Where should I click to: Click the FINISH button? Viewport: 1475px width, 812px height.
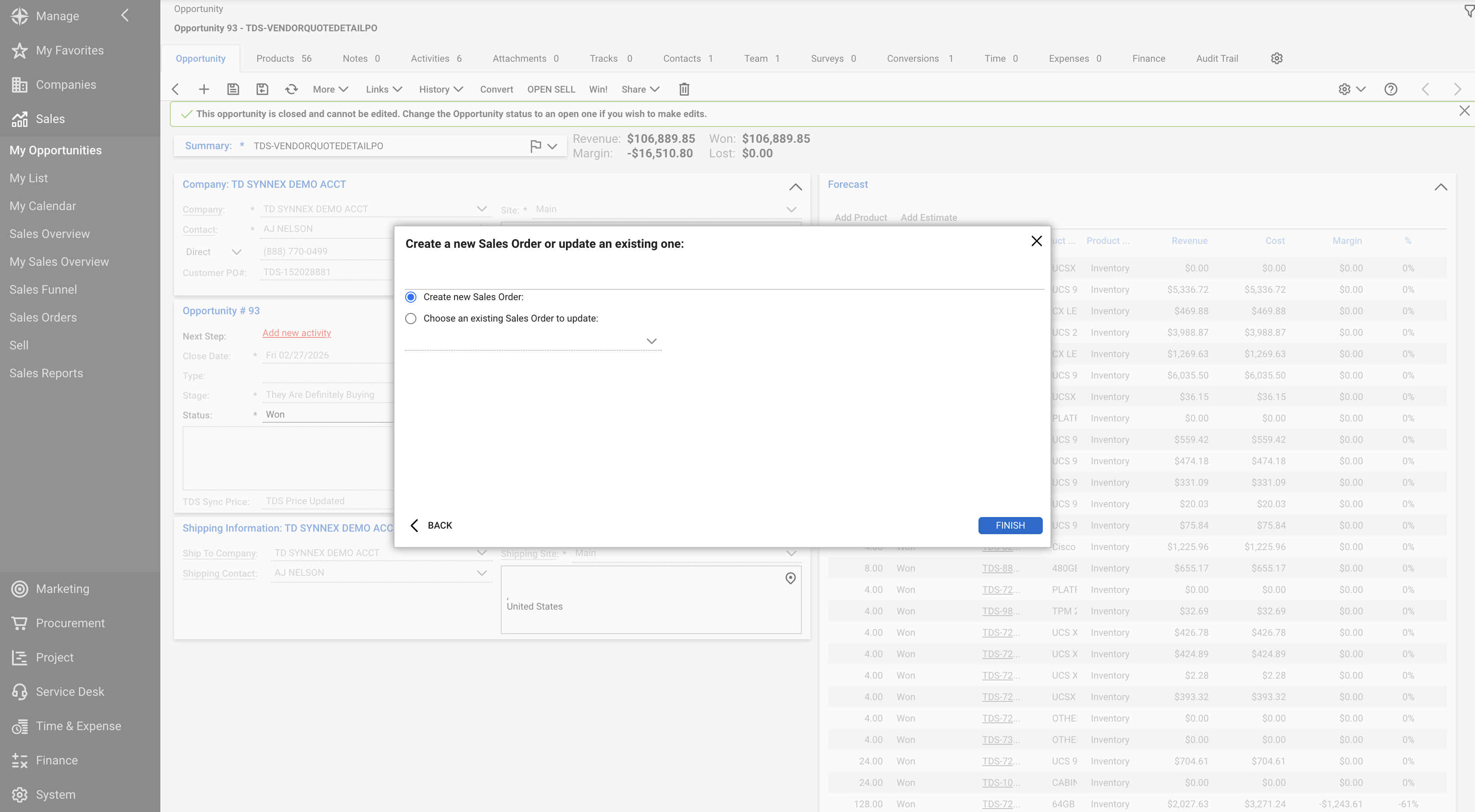click(x=1010, y=525)
